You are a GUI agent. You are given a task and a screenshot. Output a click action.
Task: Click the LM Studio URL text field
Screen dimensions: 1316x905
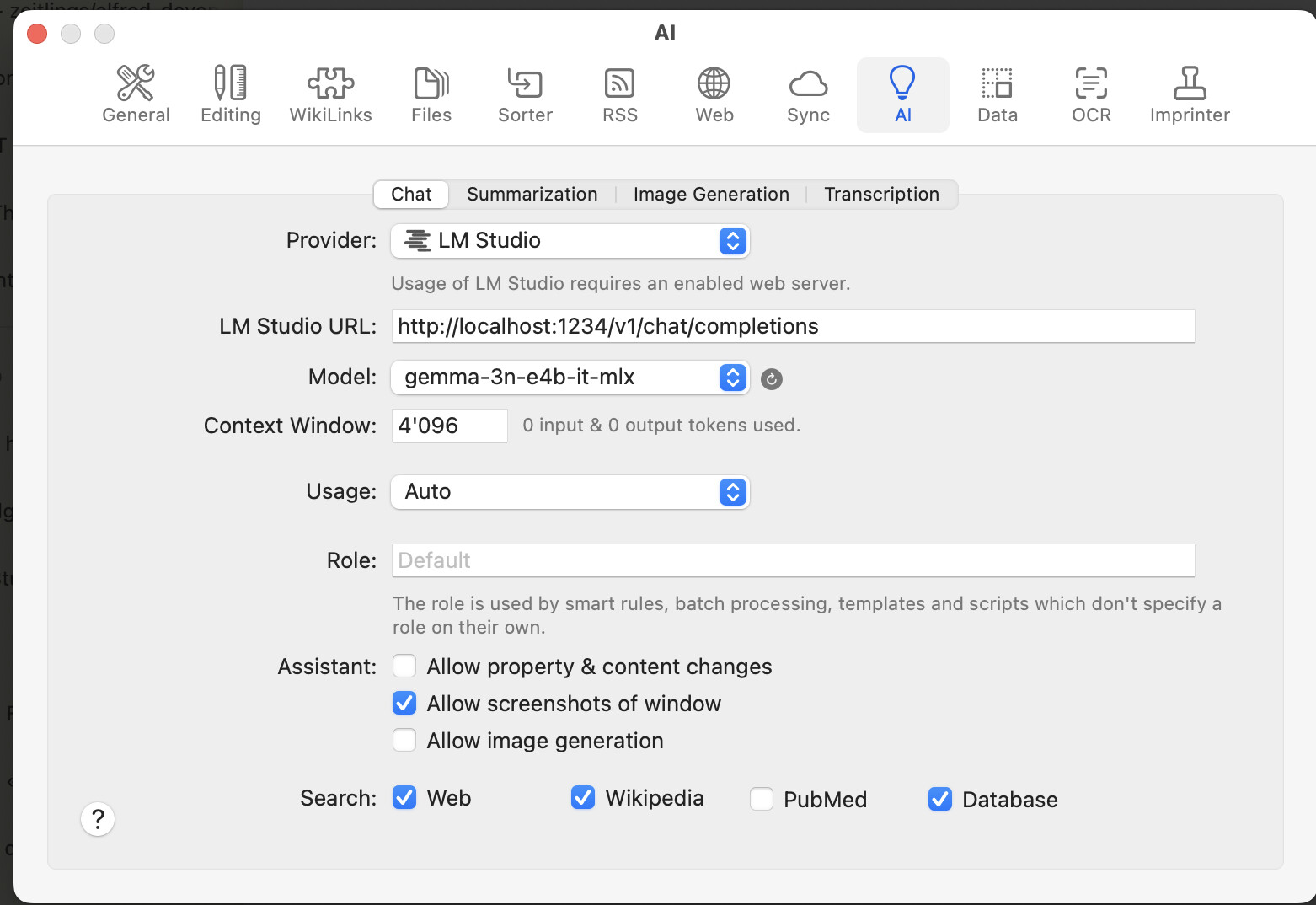pos(792,326)
